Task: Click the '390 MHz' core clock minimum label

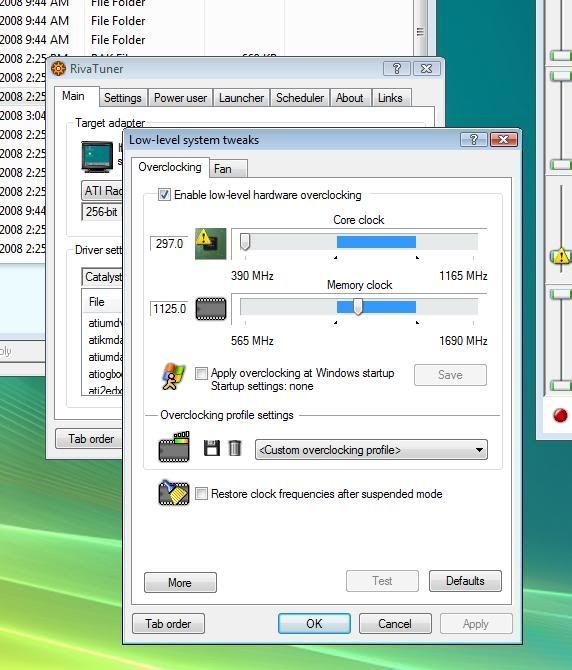Action: pyautogui.click(x=252, y=276)
